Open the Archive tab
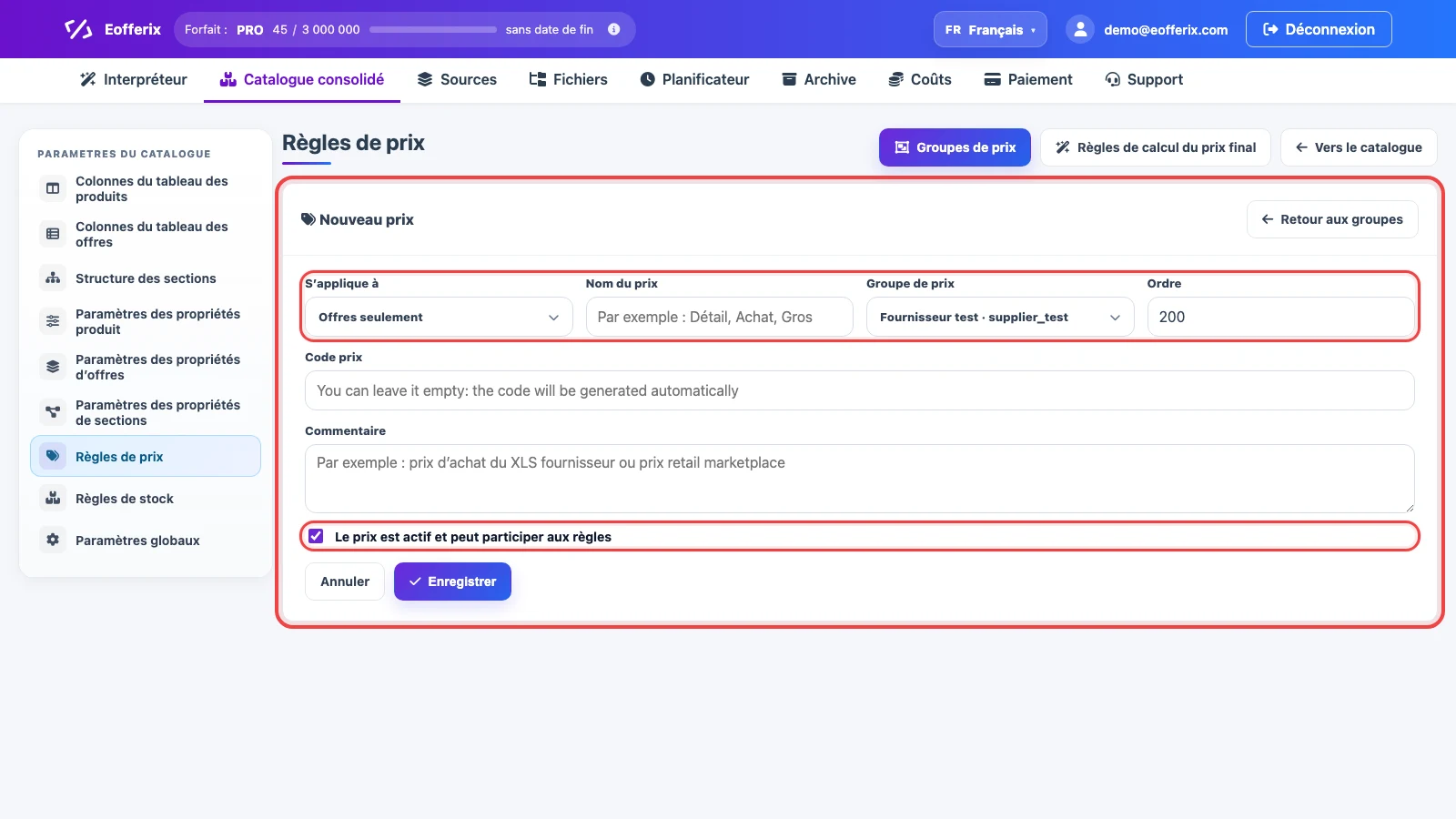Screen dimensions: 1456x819 (x=819, y=79)
